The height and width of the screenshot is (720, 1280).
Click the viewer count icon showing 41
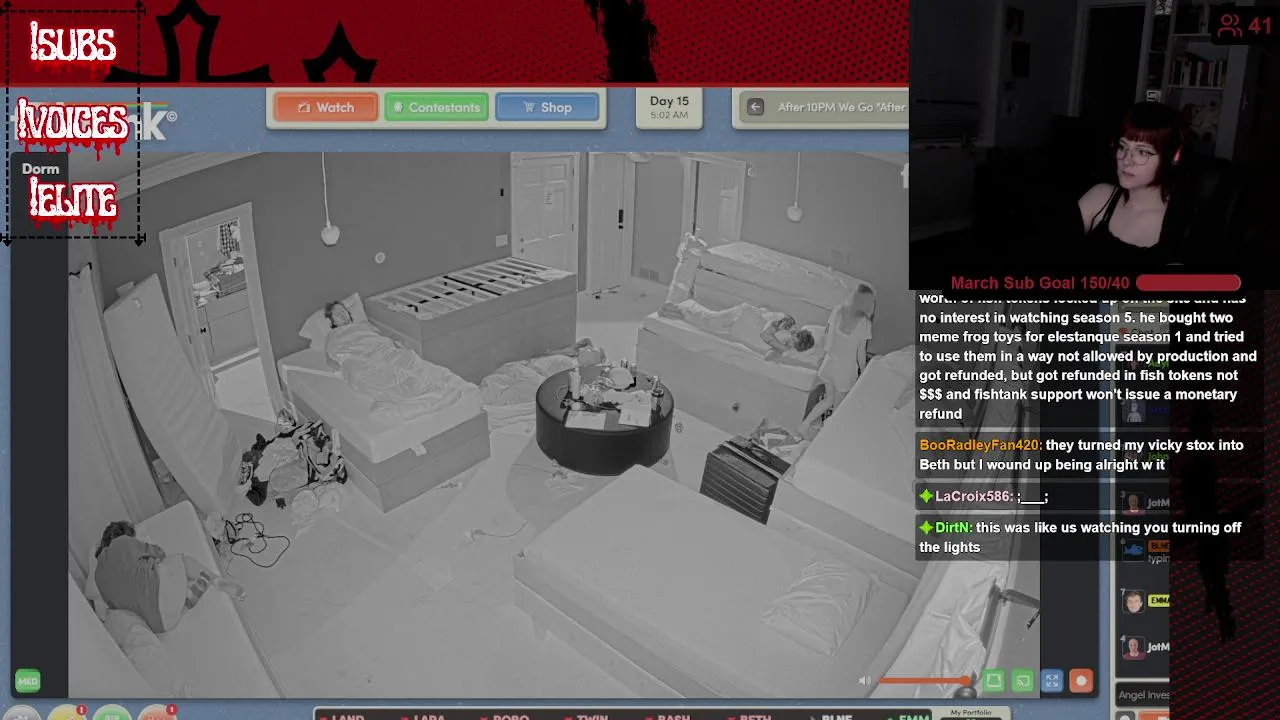pyautogui.click(x=1230, y=25)
